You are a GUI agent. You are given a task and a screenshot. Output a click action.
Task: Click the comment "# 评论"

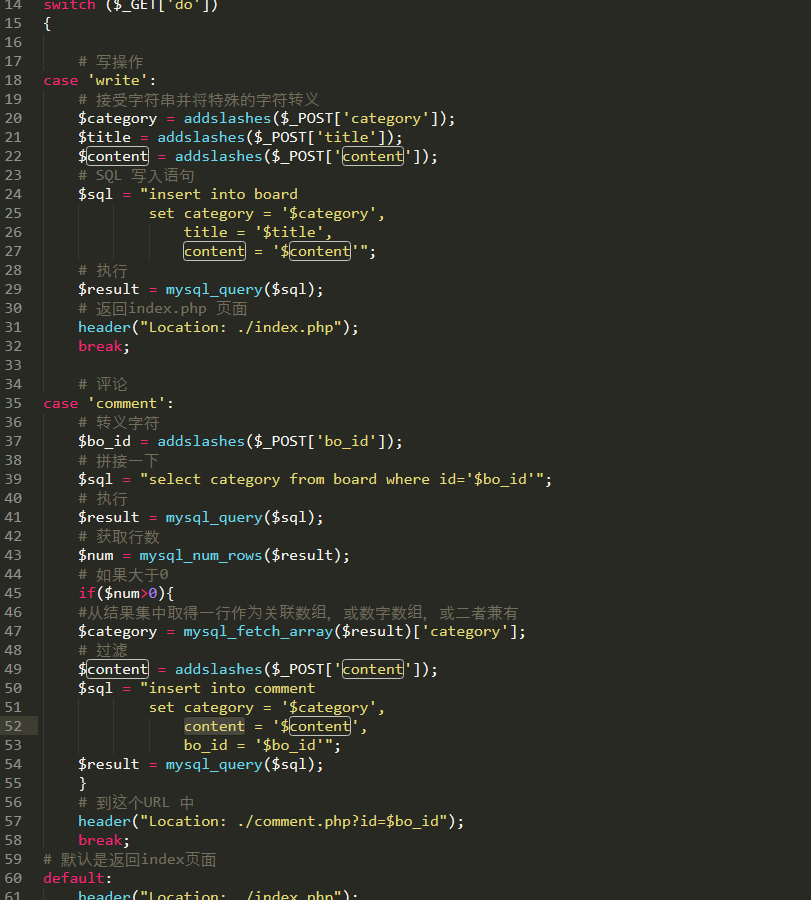(103, 384)
